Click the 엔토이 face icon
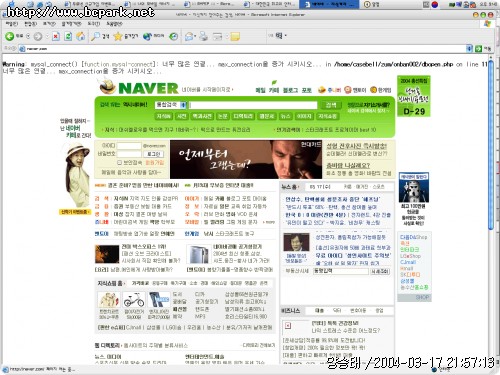The image size is (500, 375). (348, 90)
